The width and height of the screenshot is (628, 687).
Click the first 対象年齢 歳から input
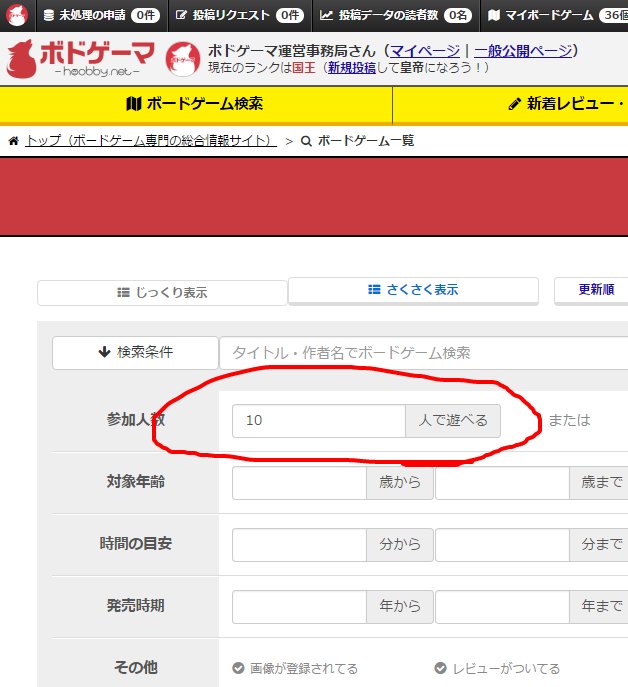pos(299,483)
